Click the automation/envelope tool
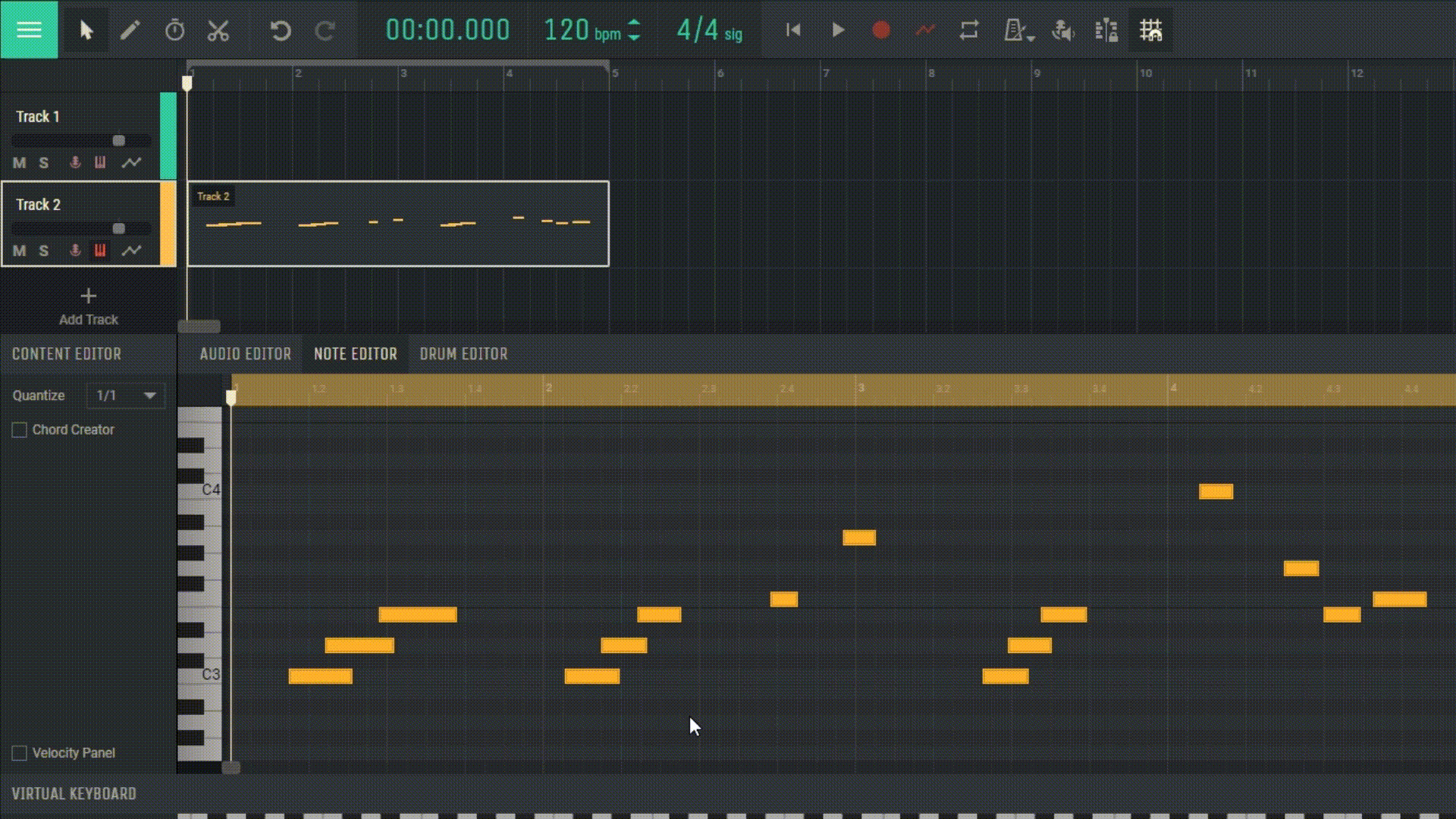 pyautogui.click(x=924, y=30)
